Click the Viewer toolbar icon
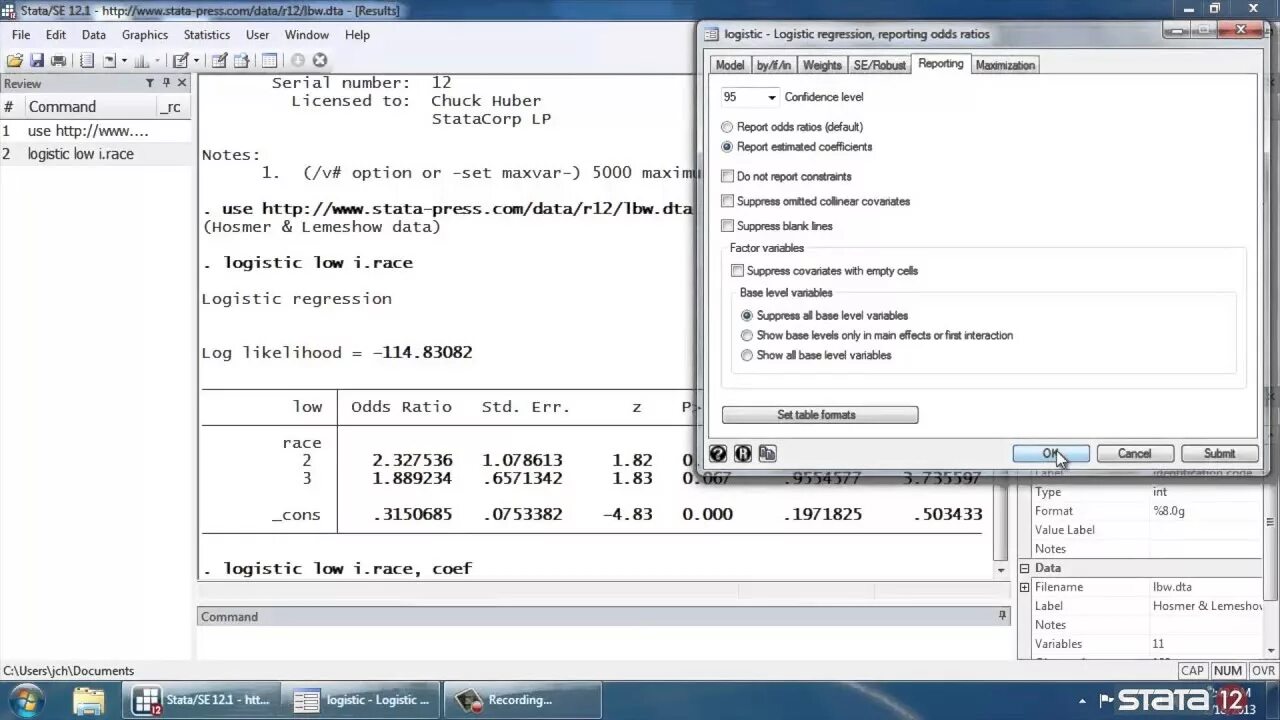This screenshot has height=720, width=1280. pos(110,60)
